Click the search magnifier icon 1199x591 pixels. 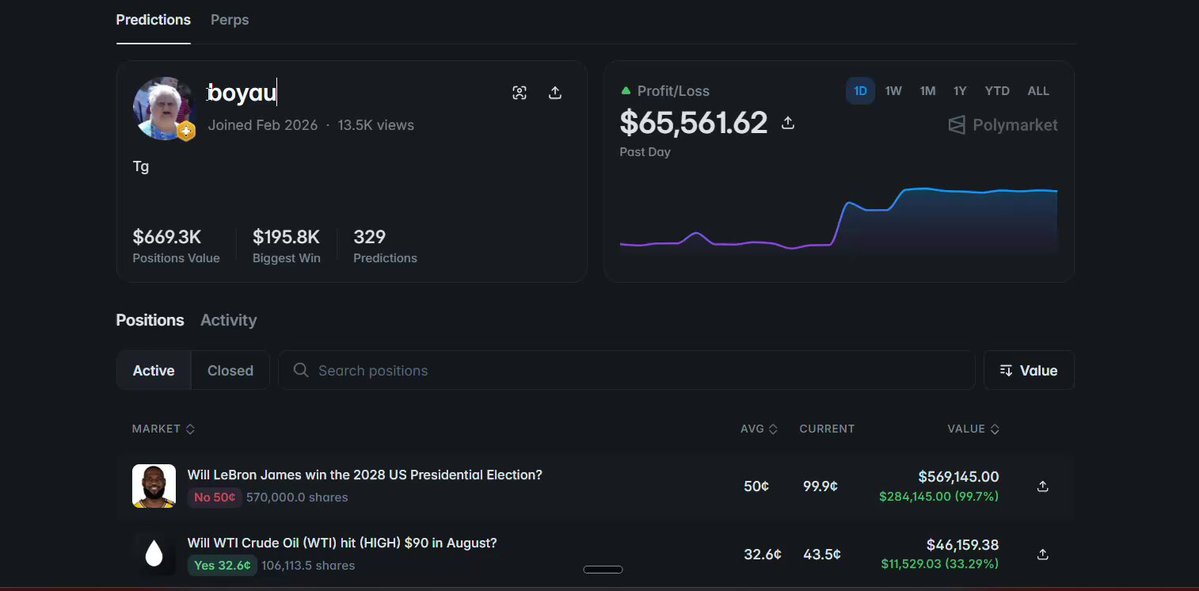pyautogui.click(x=301, y=370)
